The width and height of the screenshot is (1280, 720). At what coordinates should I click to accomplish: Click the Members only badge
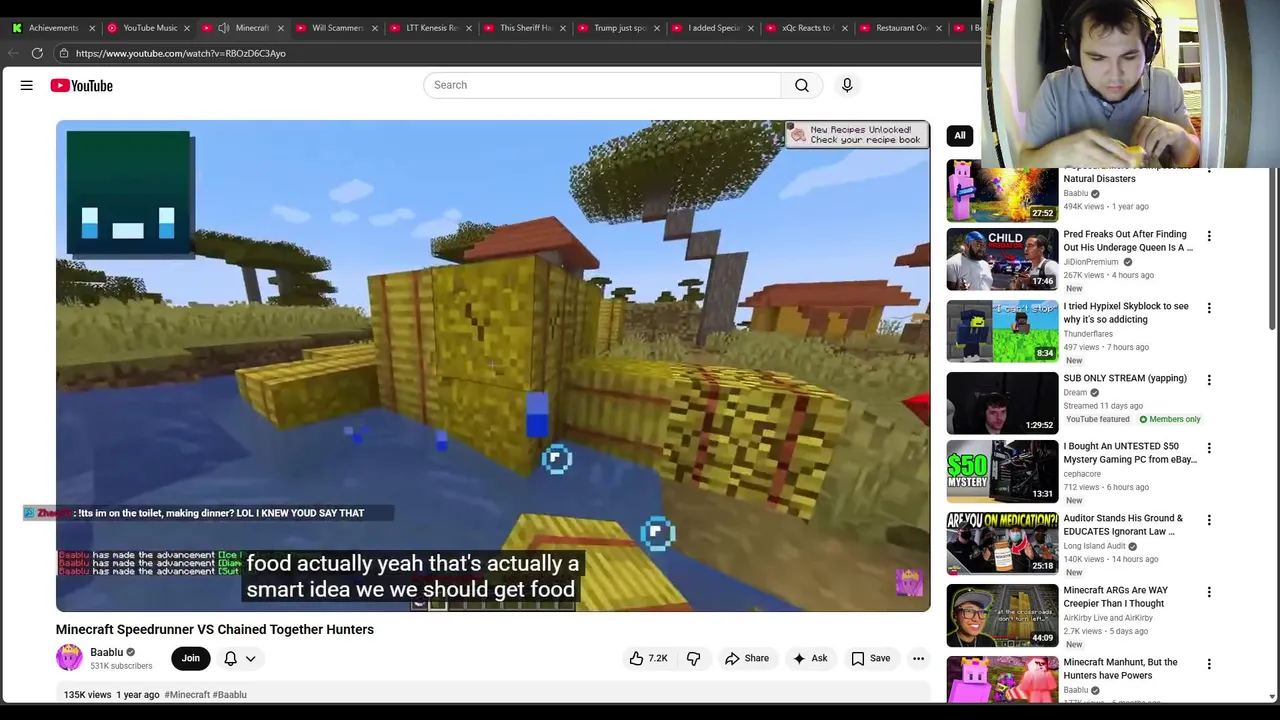point(1170,419)
